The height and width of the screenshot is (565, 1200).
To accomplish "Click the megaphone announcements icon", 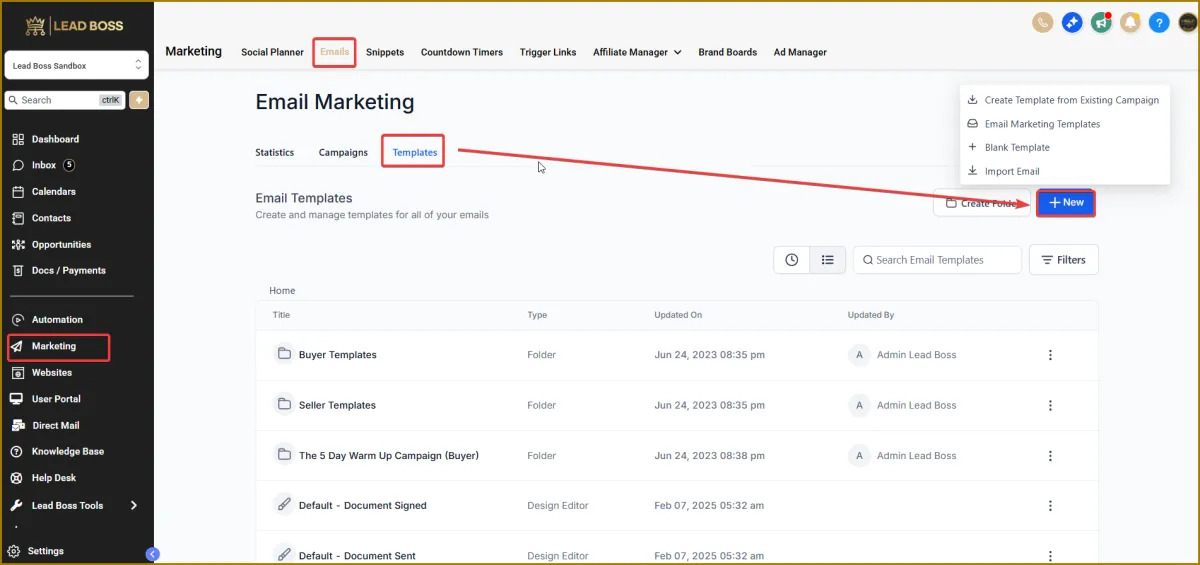I will 1101,22.
